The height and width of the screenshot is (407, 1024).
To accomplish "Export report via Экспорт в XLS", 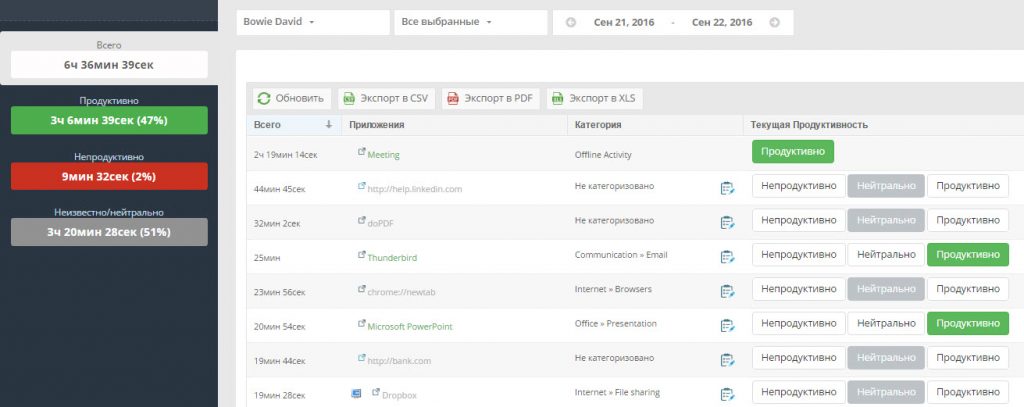I will [x=594, y=99].
